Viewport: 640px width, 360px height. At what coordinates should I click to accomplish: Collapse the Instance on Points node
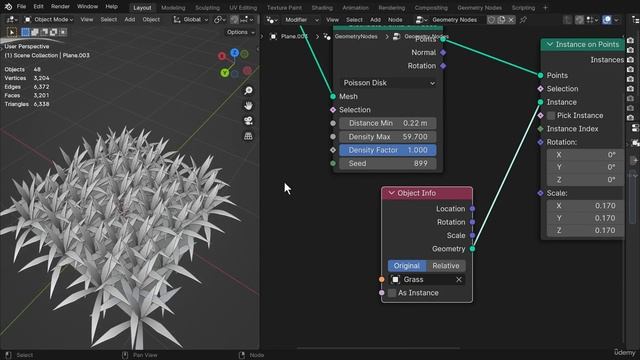(x=549, y=44)
